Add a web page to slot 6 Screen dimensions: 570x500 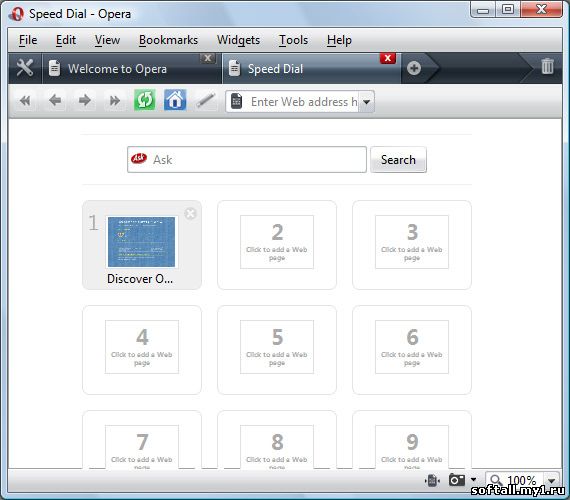click(412, 347)
